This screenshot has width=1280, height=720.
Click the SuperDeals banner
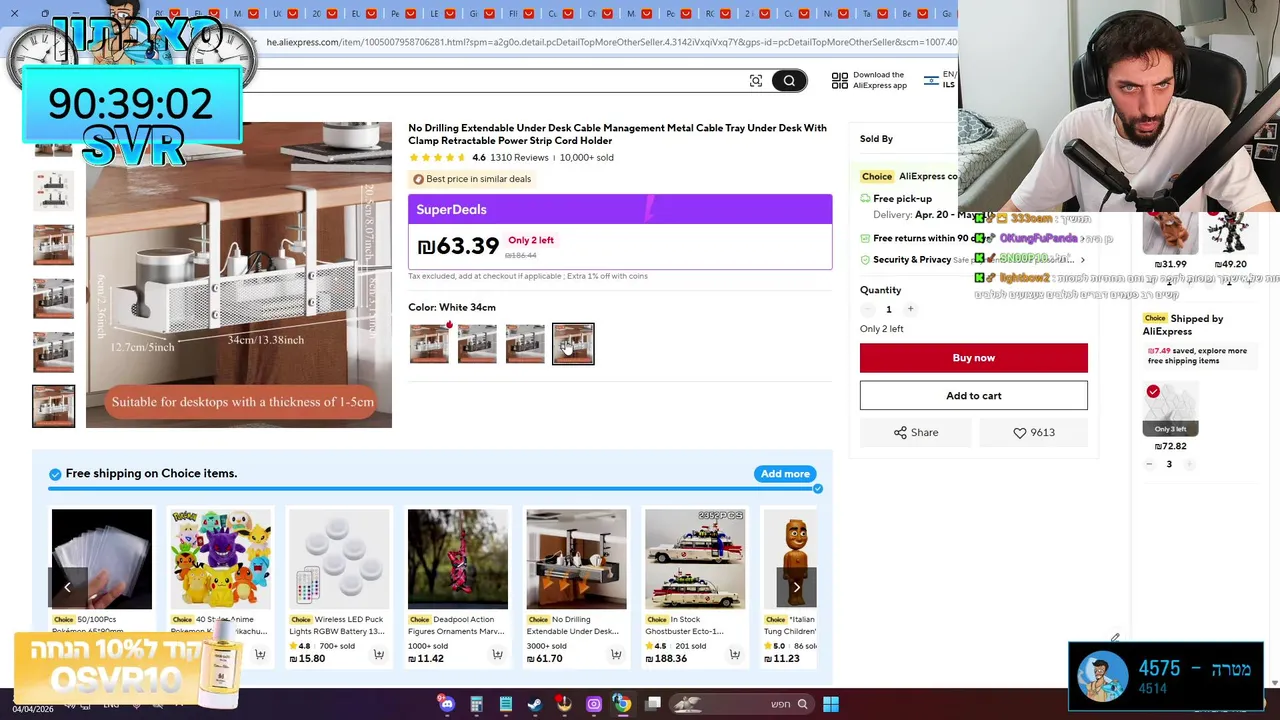(620, 209)
